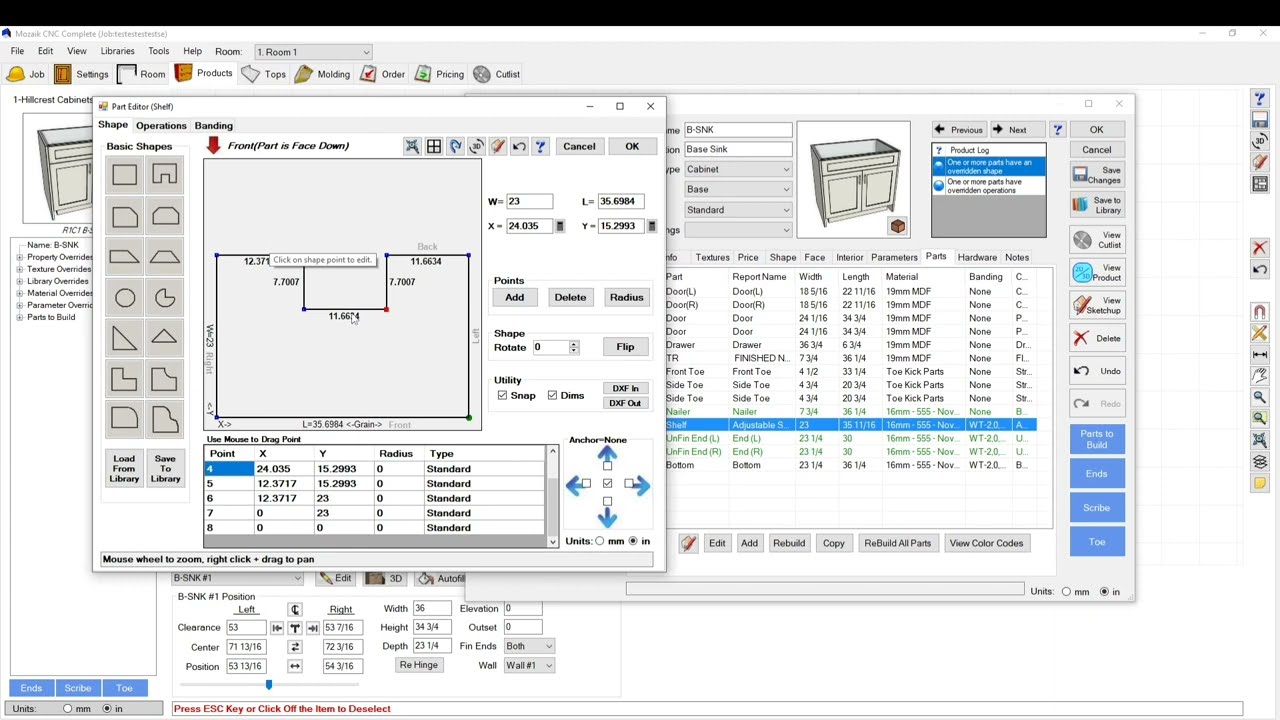Select the L-shaped basic shape
Image resolution: width=1280 pixels, height=720 pixels.
[x=124, y=379]
